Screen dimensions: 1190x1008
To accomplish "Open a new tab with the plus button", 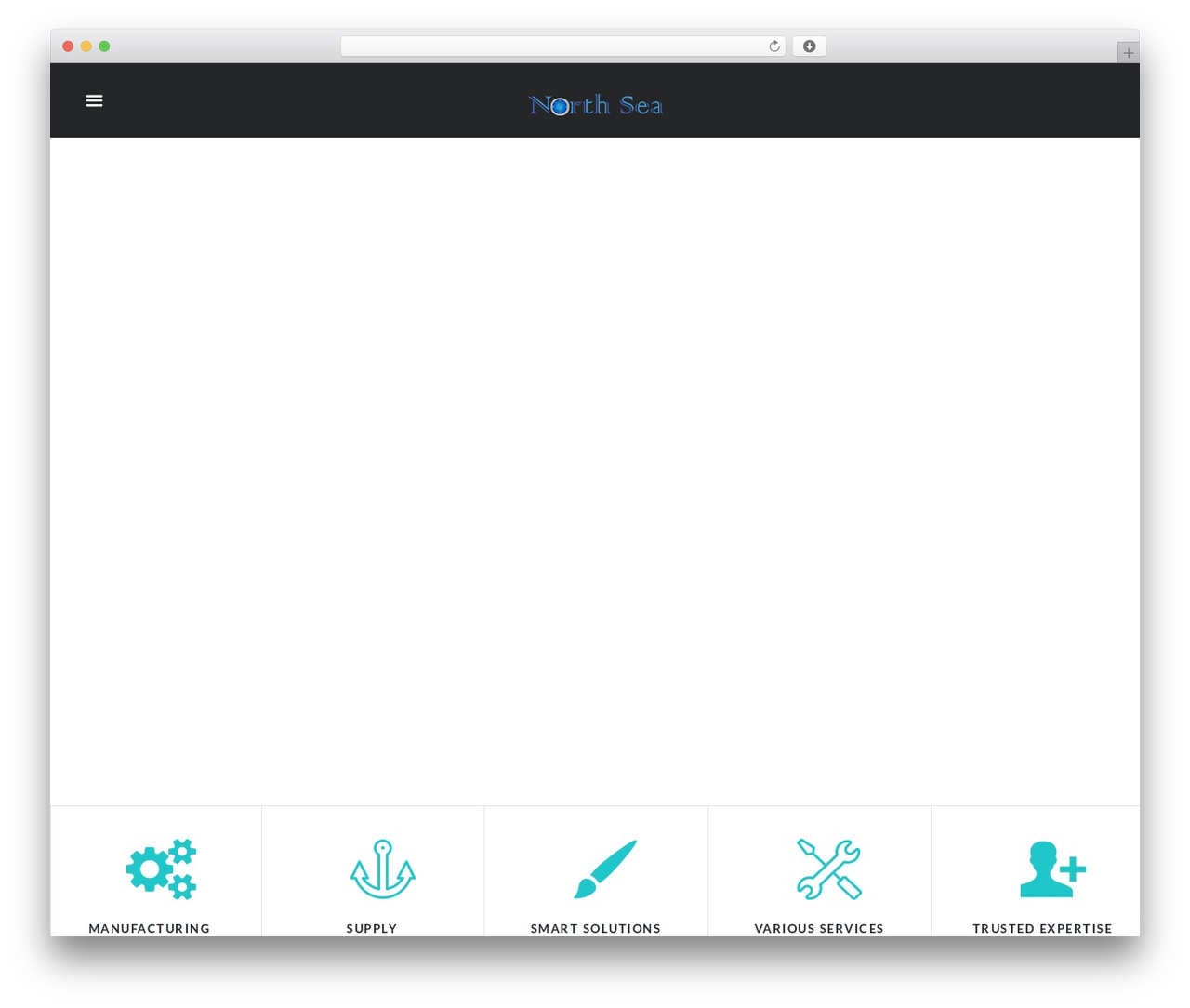I will point(1128,53).
